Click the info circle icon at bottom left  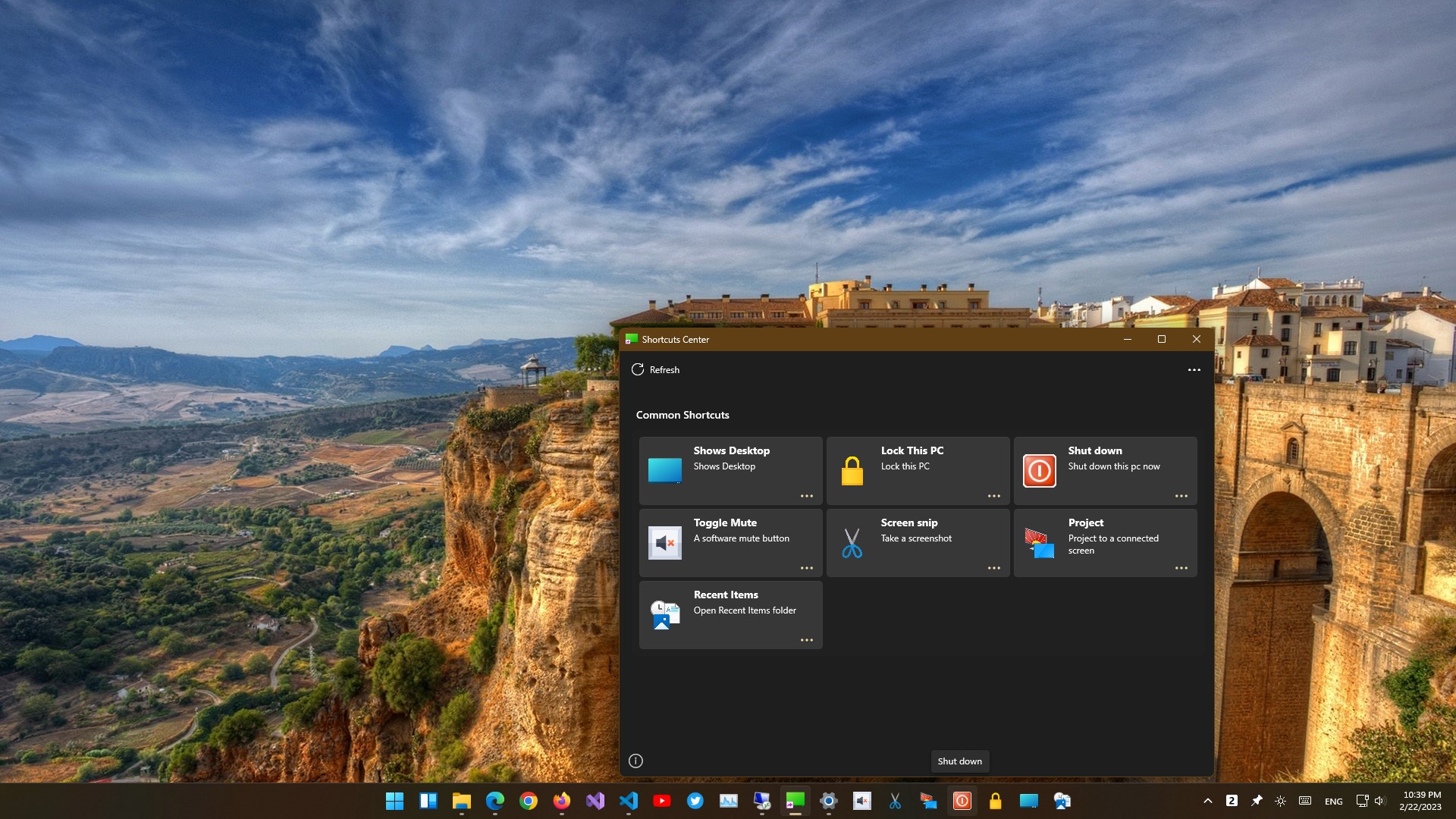click(635, 761)
